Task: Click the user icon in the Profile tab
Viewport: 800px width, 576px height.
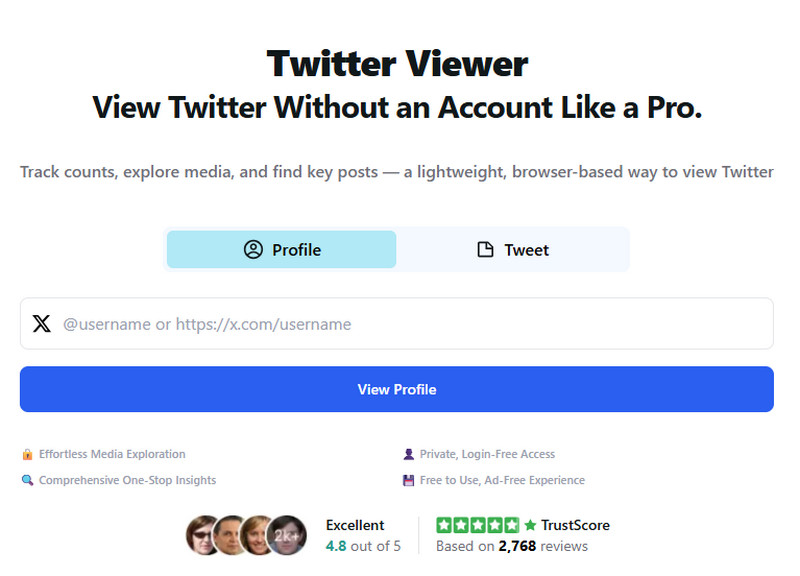Action: (x=253, y=250)
